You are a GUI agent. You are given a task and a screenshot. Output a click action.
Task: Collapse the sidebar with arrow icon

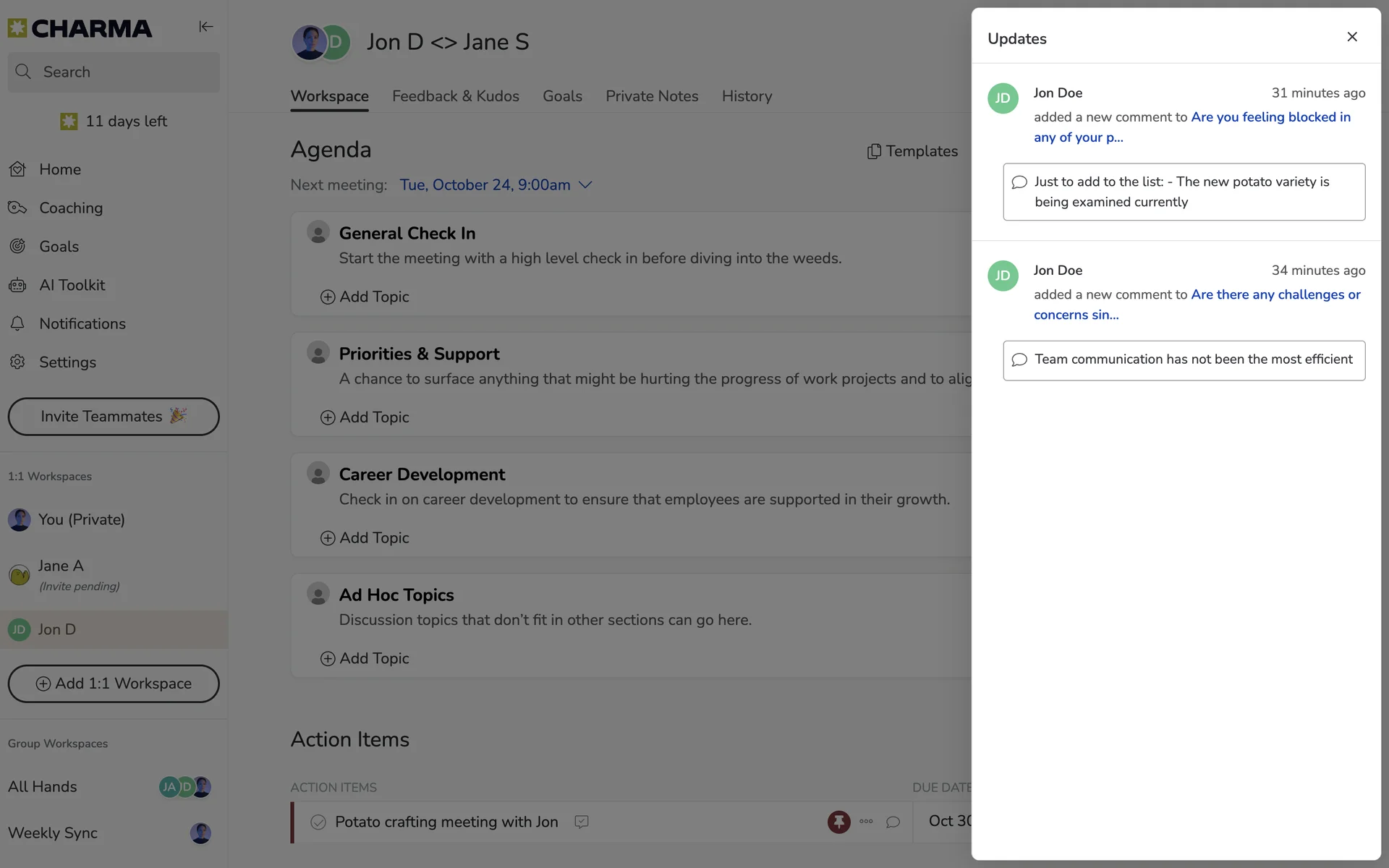pyautogui.click(x=206, y=27)
